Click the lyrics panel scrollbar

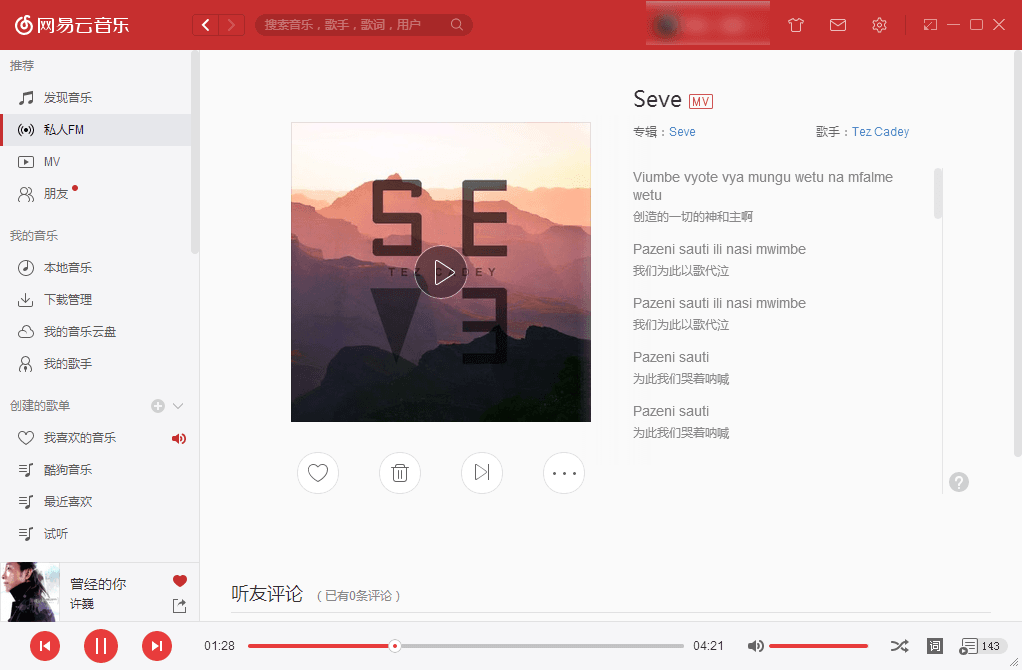tap(938, 194)
